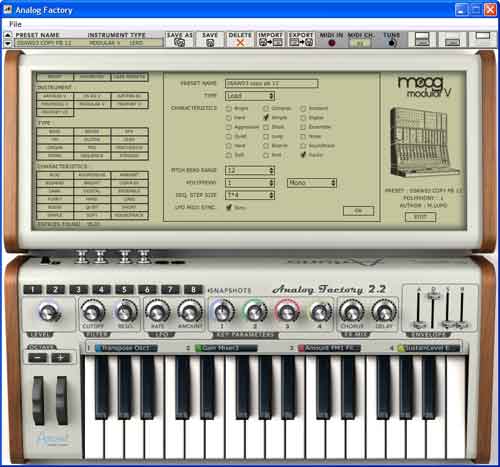Click the Chorus FX mix knob

tap(351, 311)
